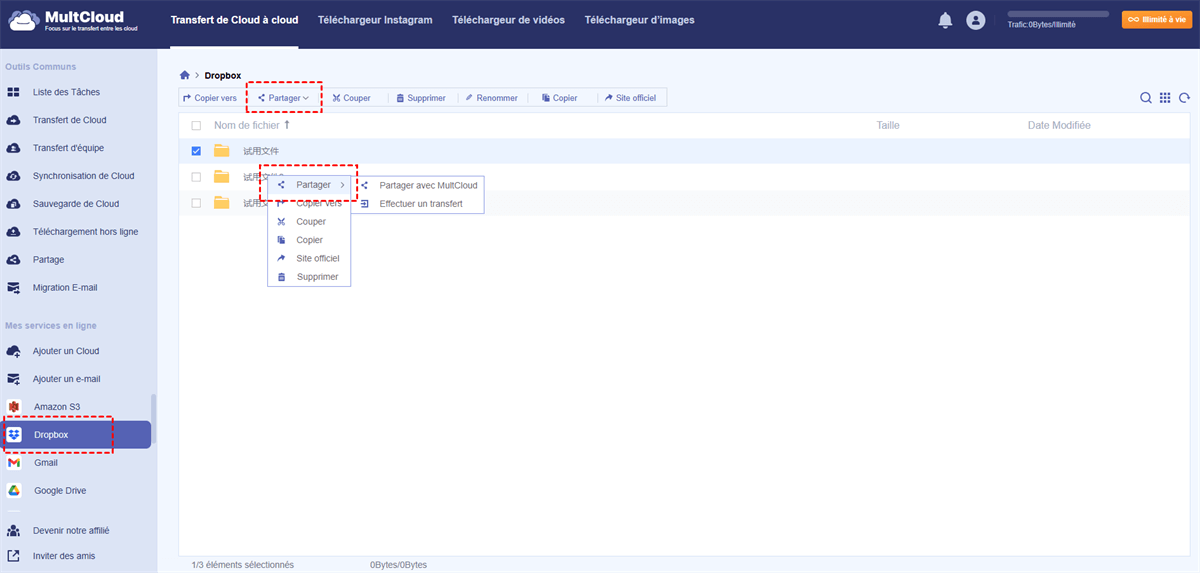Expand Partager submenu in context menu
Image resolution: width=1200 pixels, height=573 pixels.
[313, 185]
